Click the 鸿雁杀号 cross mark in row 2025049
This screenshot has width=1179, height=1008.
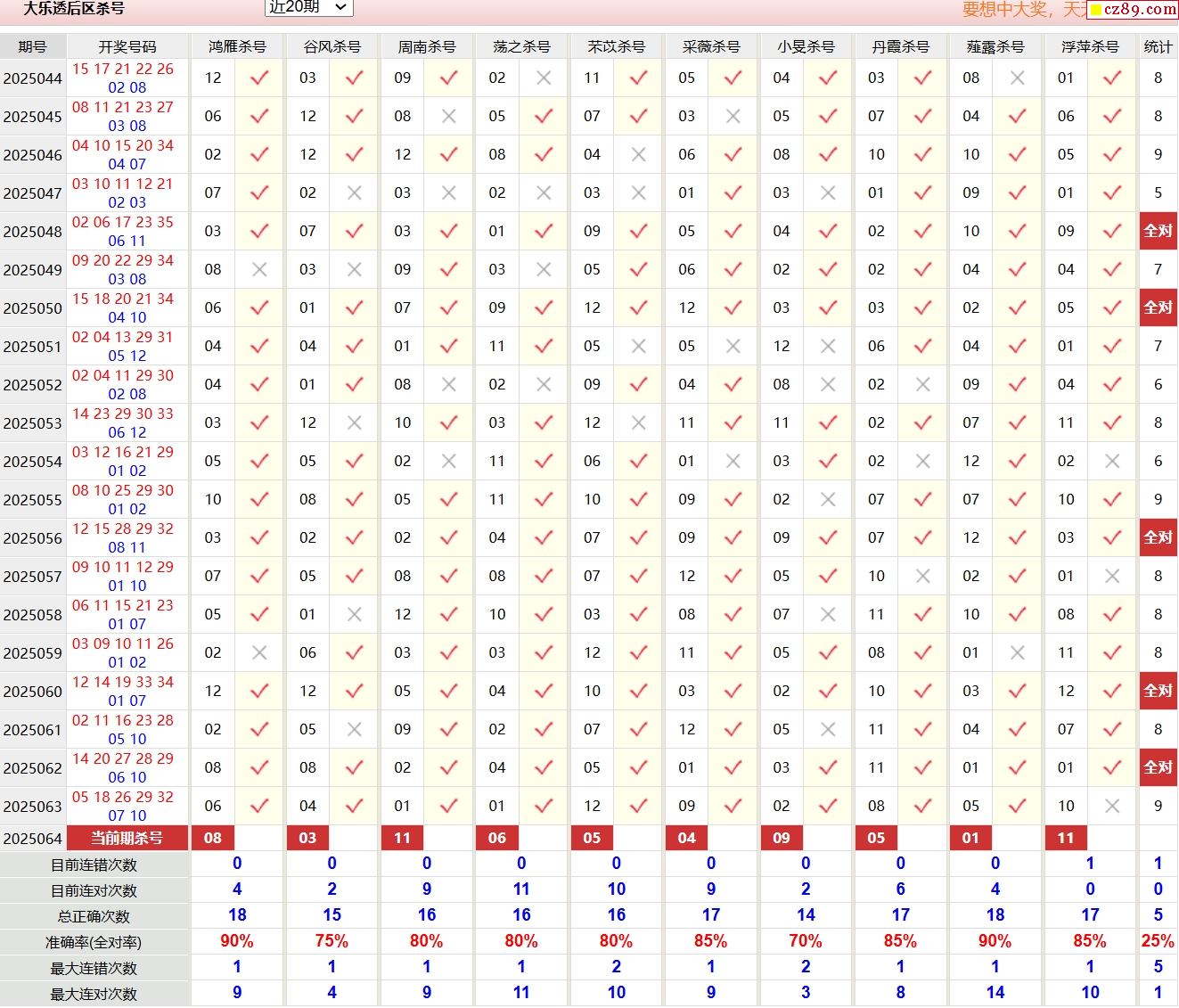[259, 270]
